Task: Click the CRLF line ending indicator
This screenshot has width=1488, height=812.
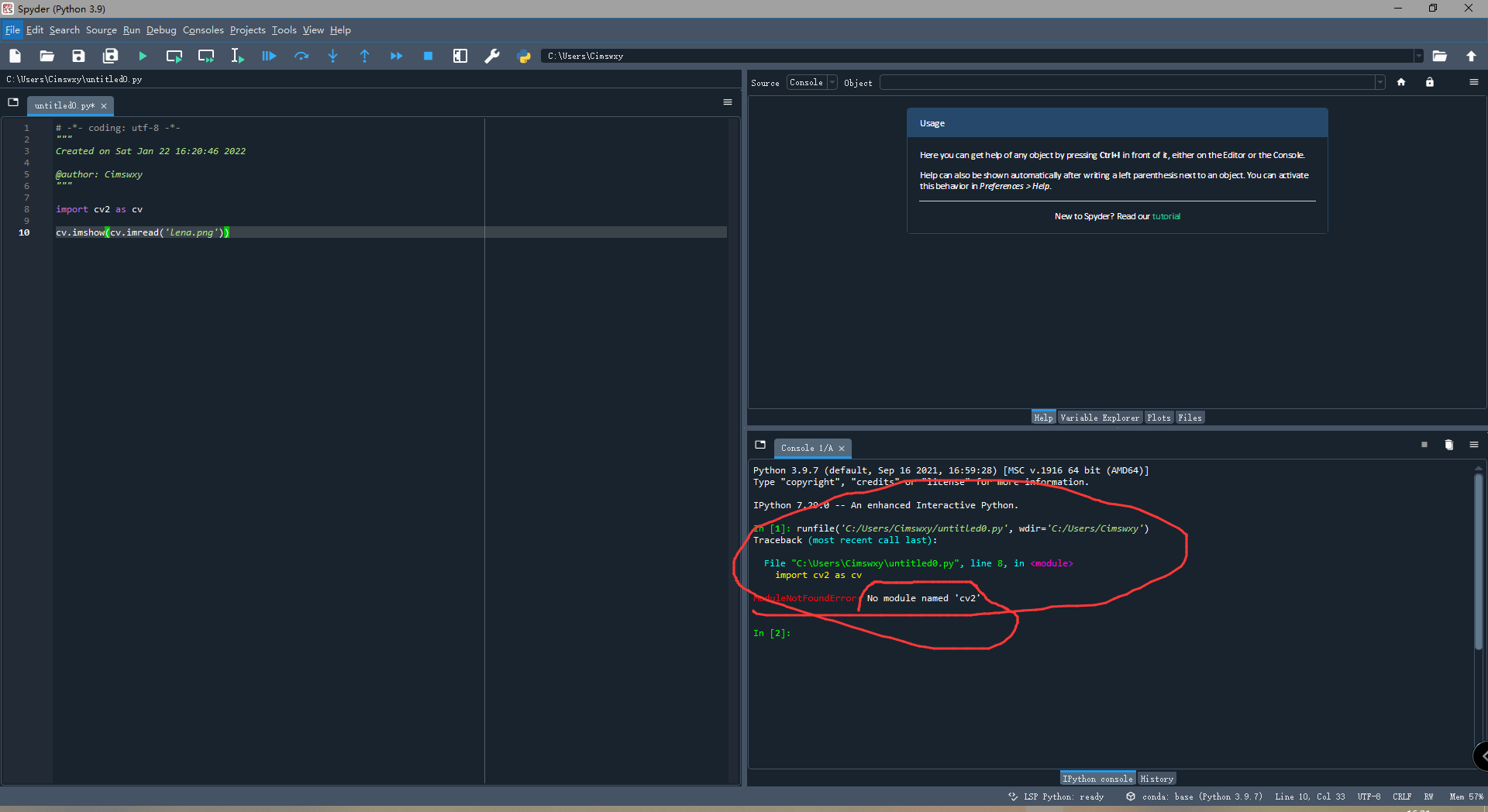Action: pos(1401,797)
